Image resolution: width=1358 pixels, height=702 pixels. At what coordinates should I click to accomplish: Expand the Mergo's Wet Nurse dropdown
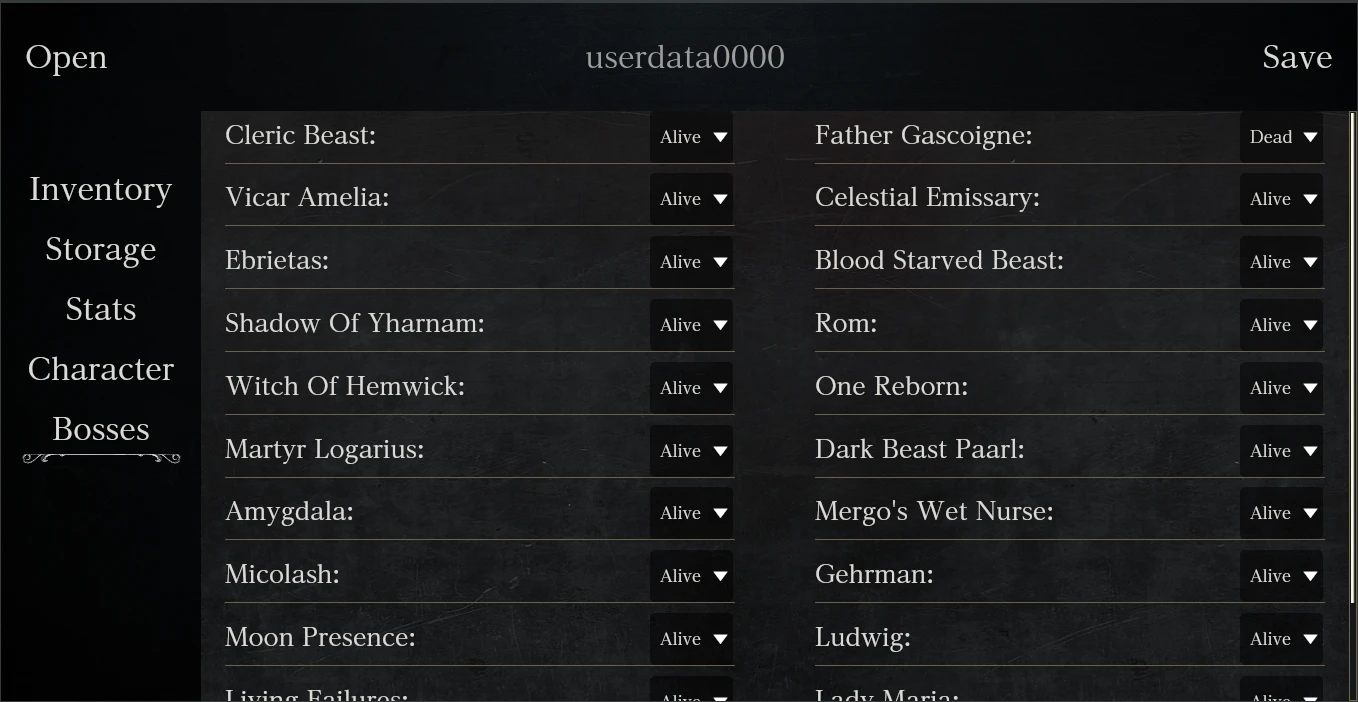pyautogui.click(x=1282, y=513)
